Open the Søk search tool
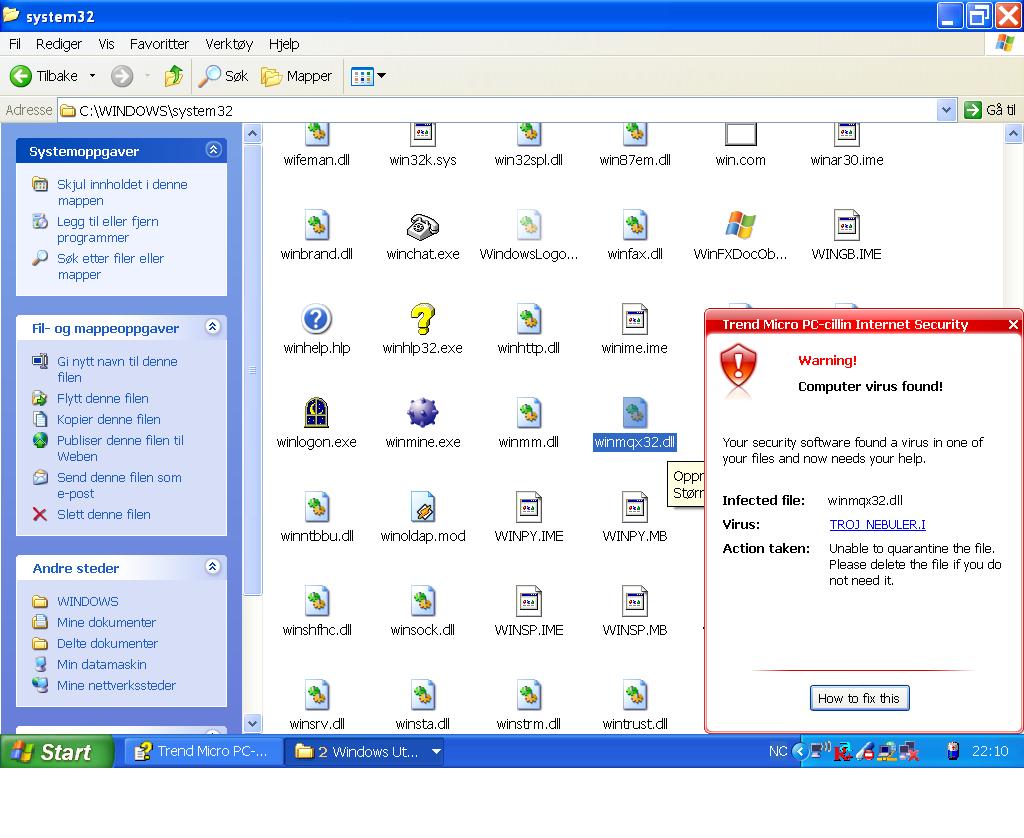The image size is (1024, 838). point(223,76)
